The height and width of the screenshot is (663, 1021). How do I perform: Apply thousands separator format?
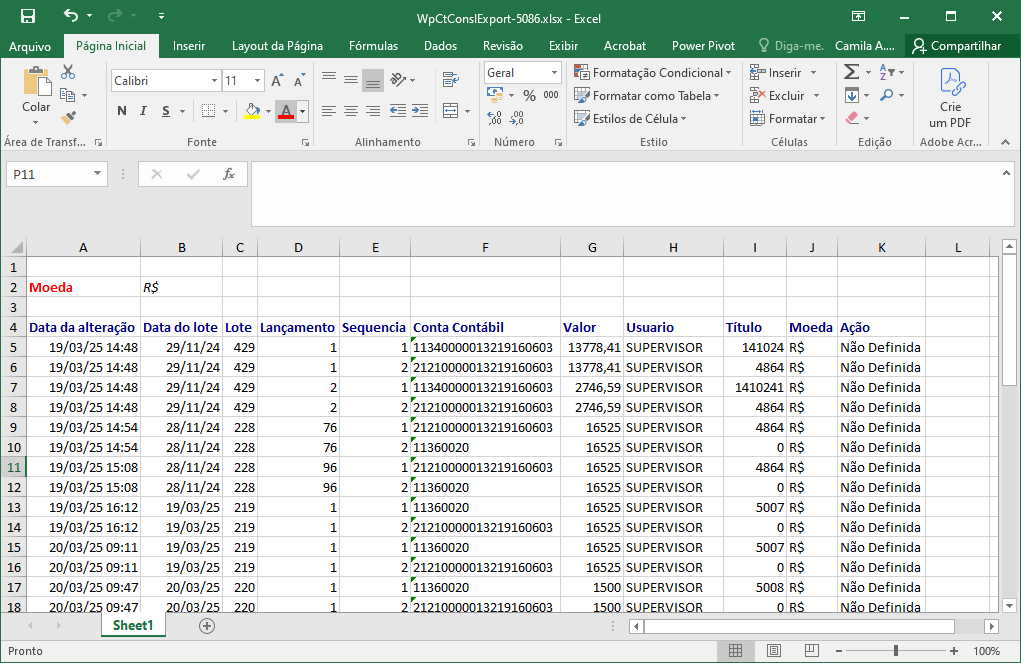coord(551,95)
